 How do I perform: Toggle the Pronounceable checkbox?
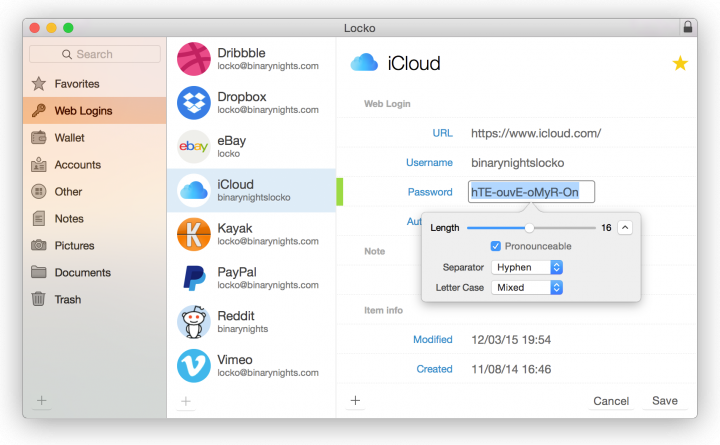(496, 246)
